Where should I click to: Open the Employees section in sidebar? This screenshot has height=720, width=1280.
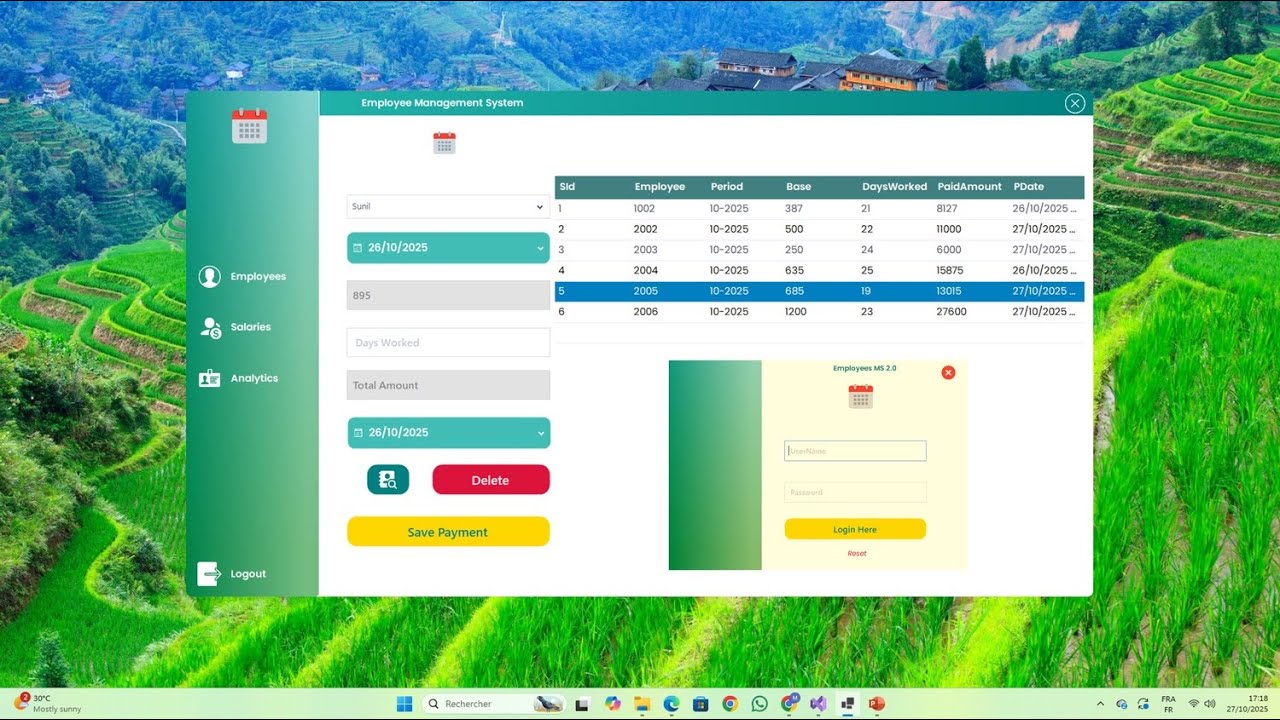(258, 277)
